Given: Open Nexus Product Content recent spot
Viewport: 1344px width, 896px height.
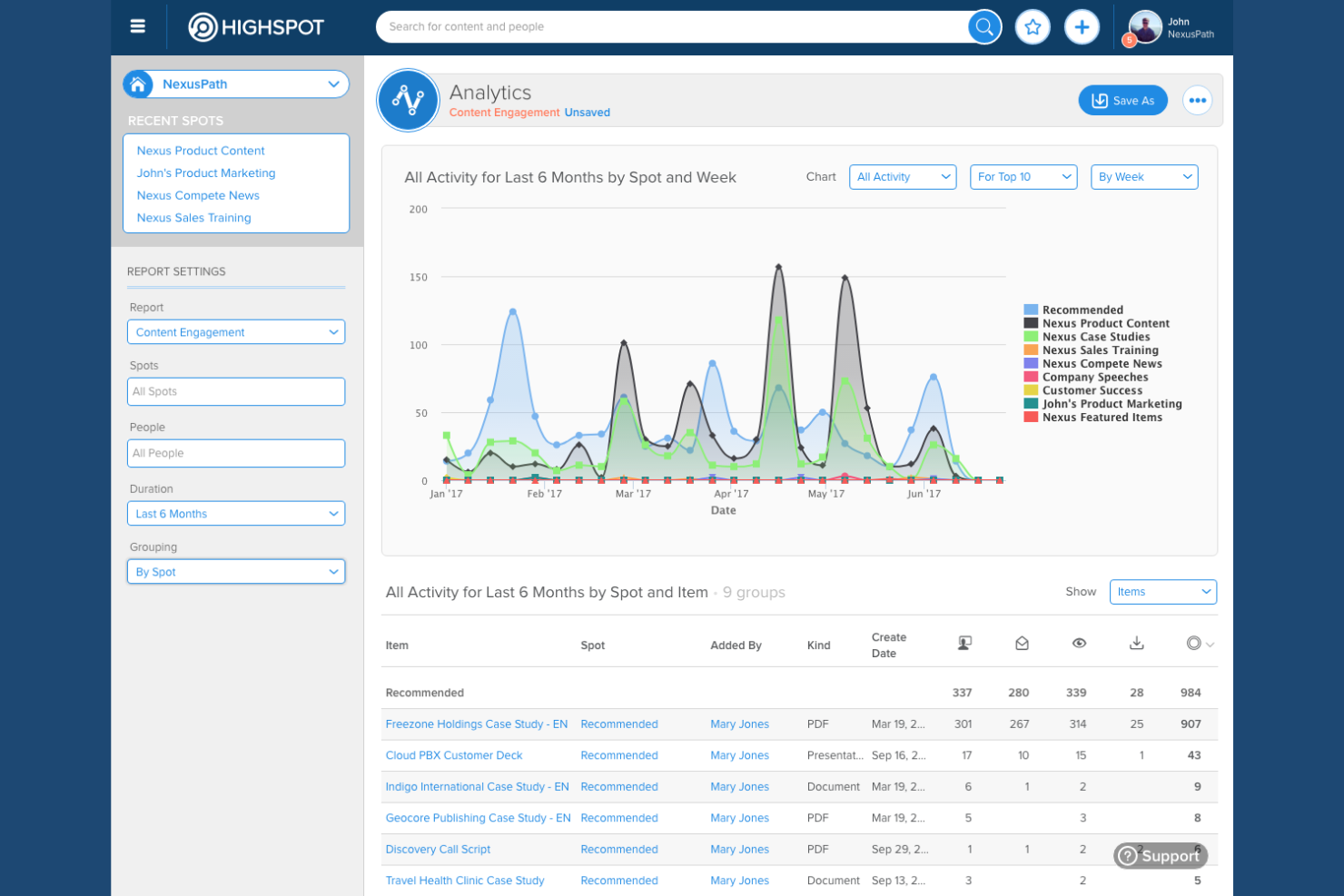Looking at the screenshot, I should click(201, 151).
